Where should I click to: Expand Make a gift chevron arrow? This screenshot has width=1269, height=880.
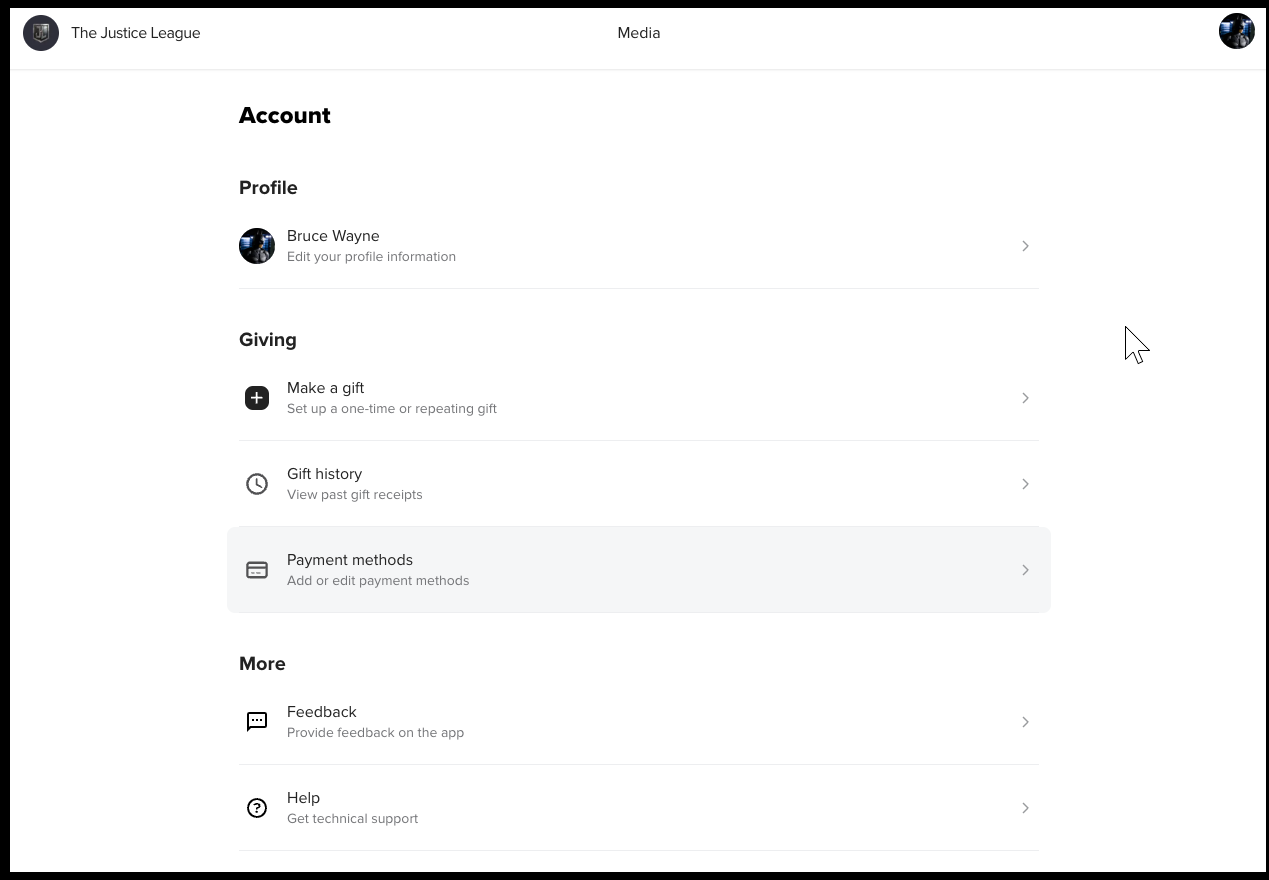click(1025, 398)
